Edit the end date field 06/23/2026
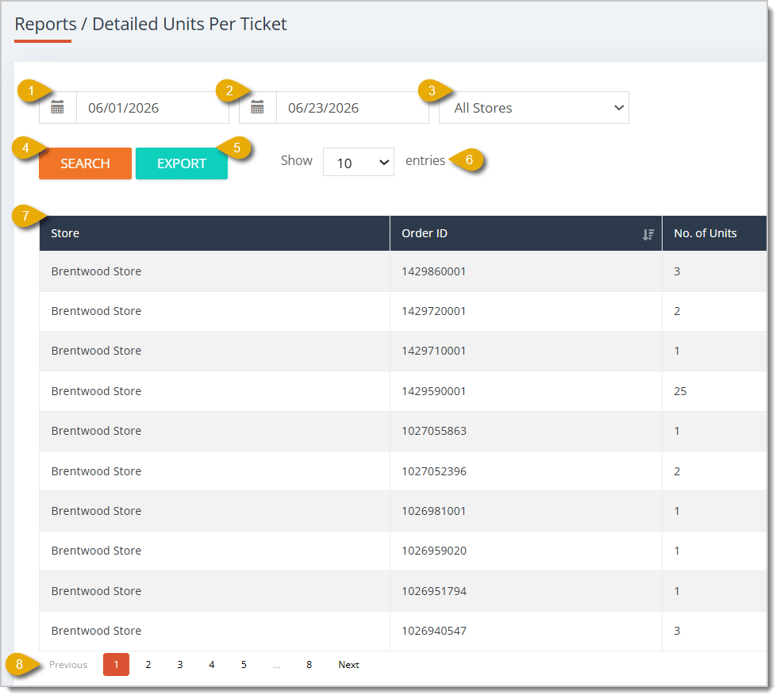Image resolution: width=780 pixels, height=699 pixels. click(352, 107)
